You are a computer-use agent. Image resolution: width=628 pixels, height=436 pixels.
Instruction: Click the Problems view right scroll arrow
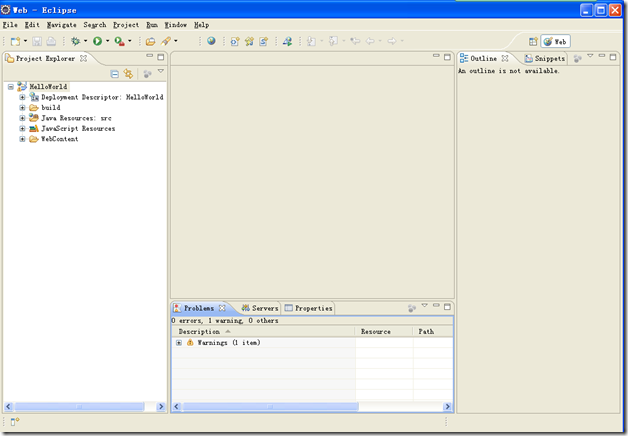tap(447, 407)
